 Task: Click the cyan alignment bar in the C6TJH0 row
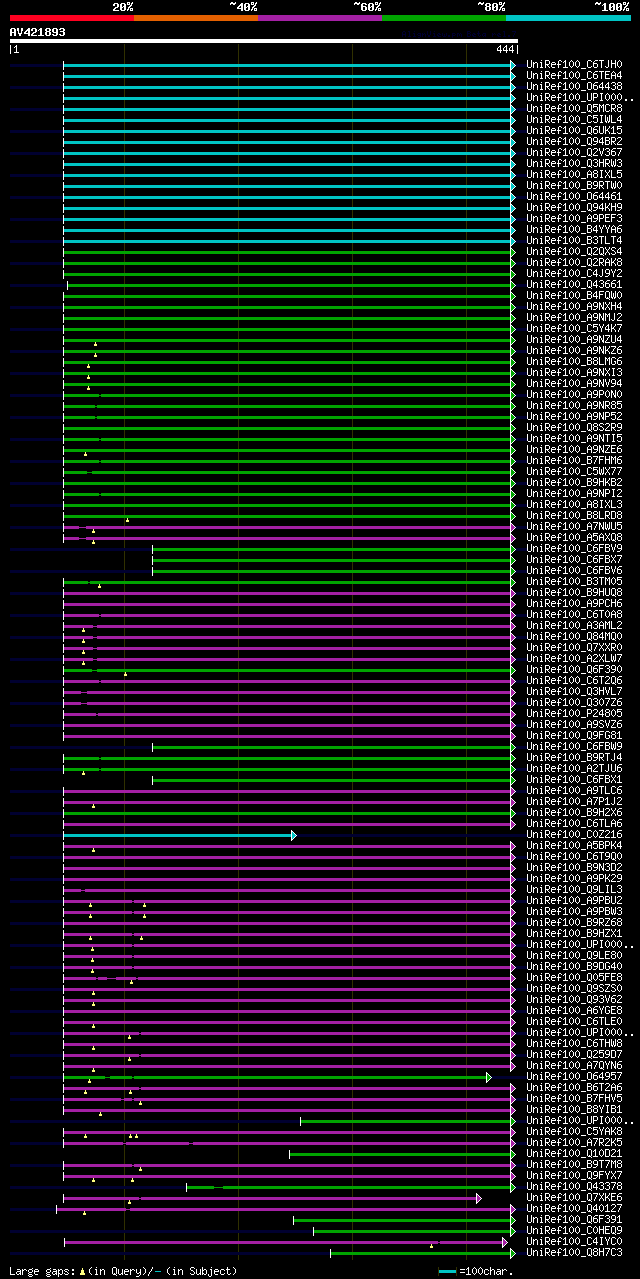[x=289, y=64]
